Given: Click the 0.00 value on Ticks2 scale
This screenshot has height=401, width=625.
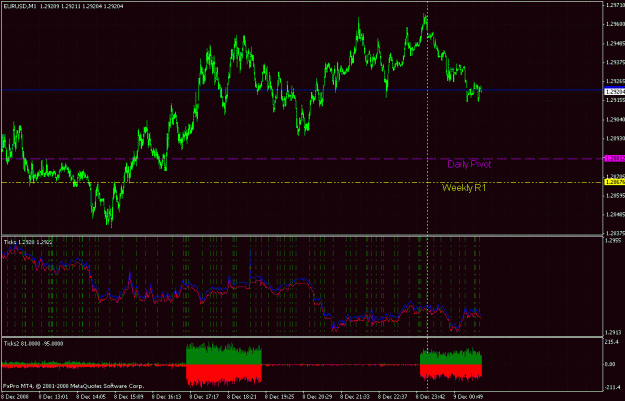Looking at the screenshot, I should (611, 364).
